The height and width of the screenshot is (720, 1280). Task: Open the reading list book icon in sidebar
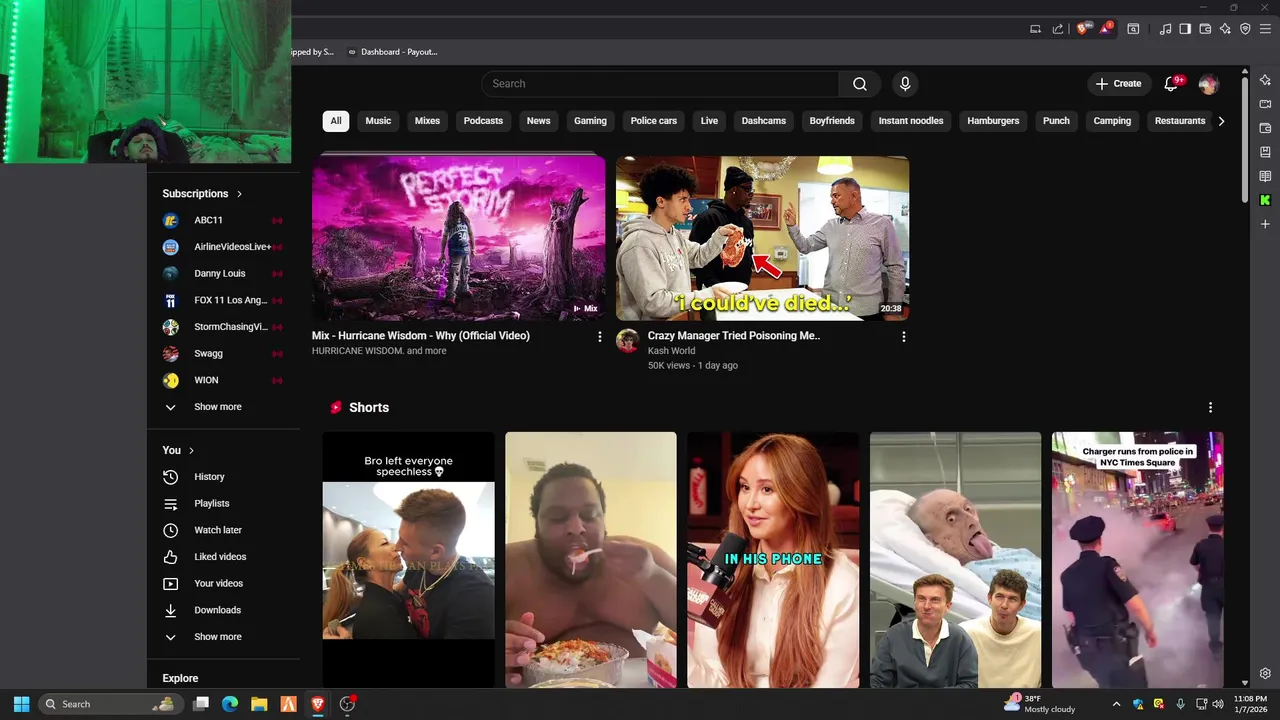click(1265, 176)
